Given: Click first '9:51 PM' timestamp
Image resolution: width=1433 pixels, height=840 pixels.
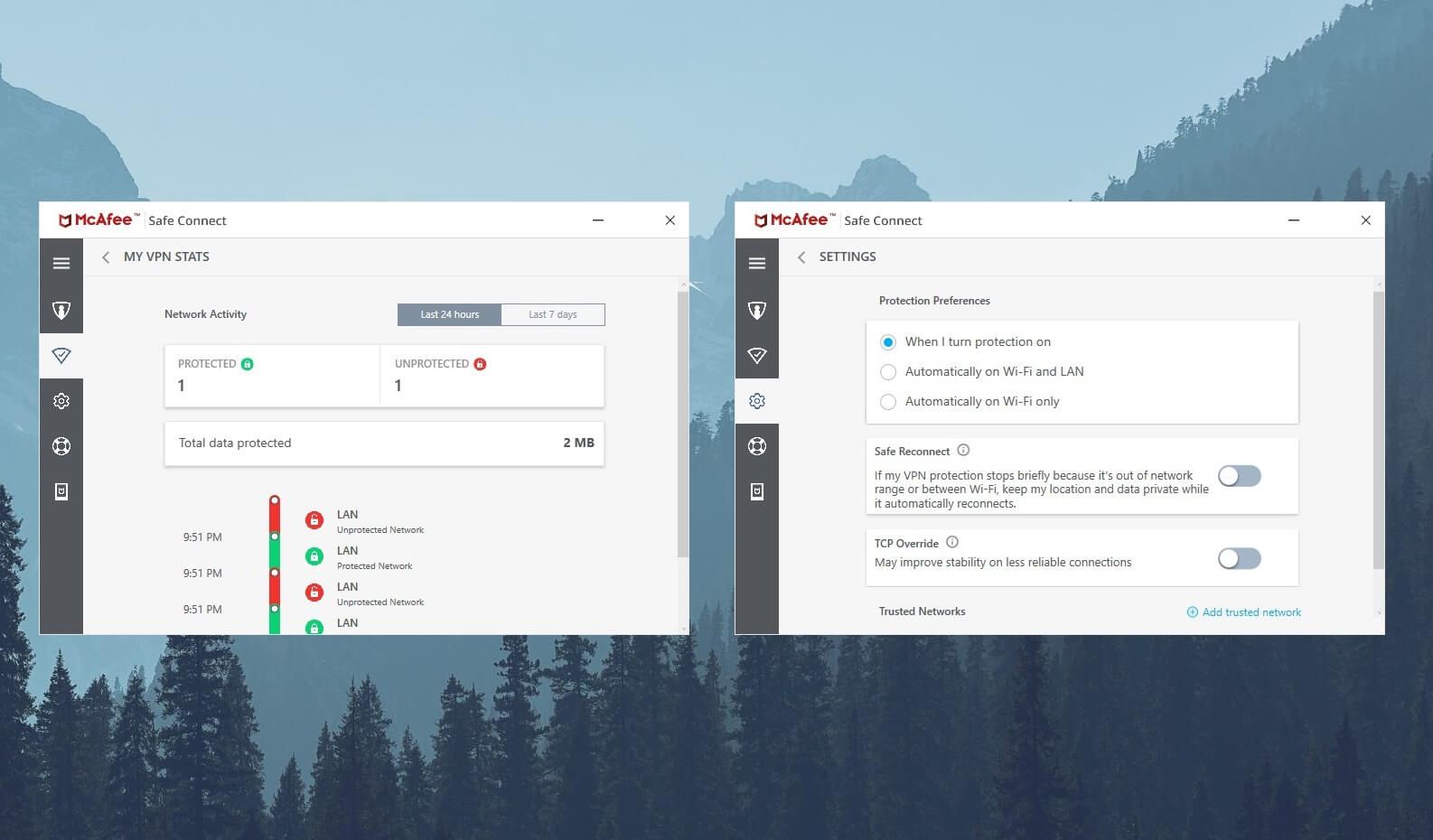Looking at the screenshot, I should click(202, 537).
